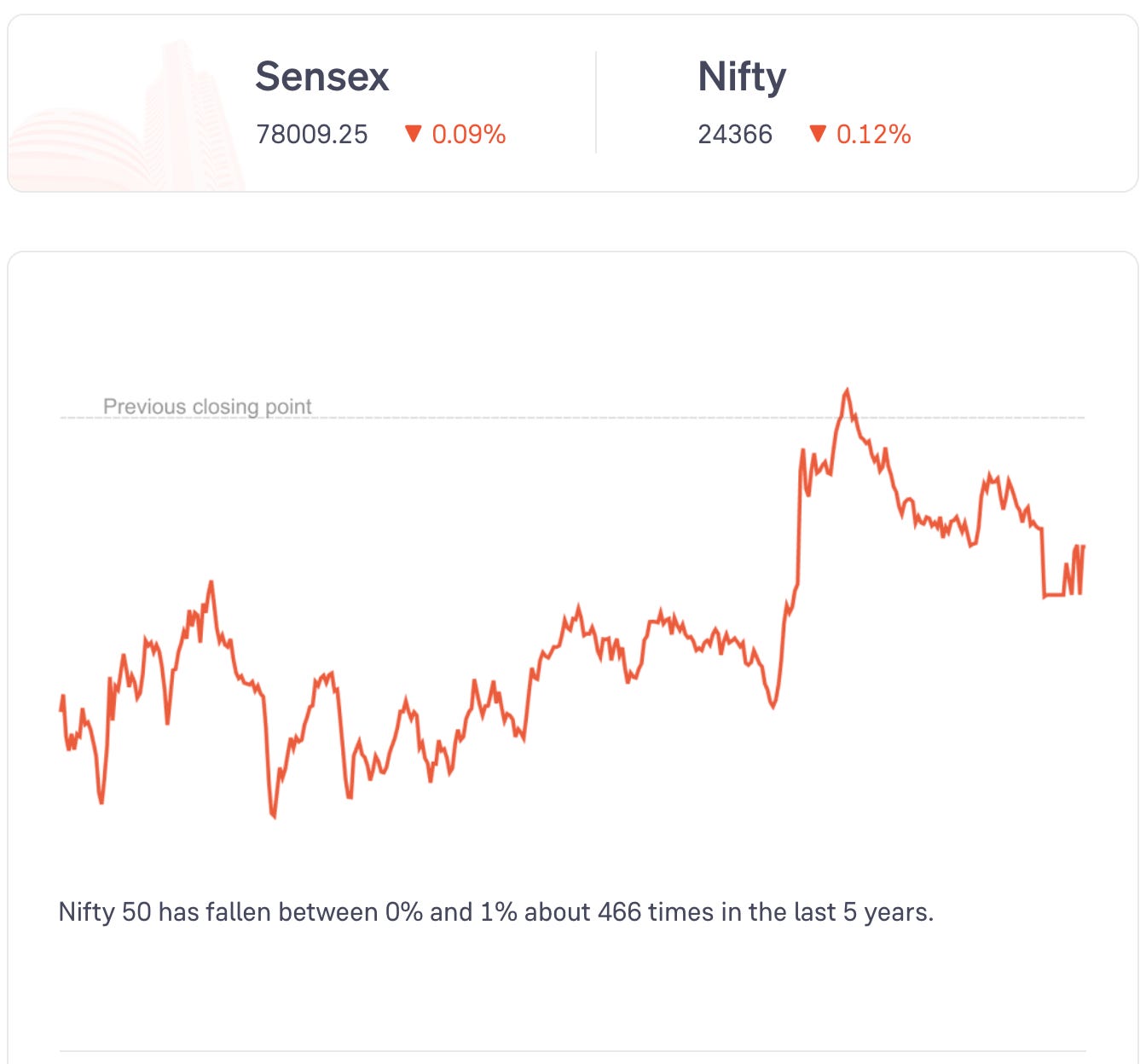Click the final point of the chart line

pos(1083,546)
